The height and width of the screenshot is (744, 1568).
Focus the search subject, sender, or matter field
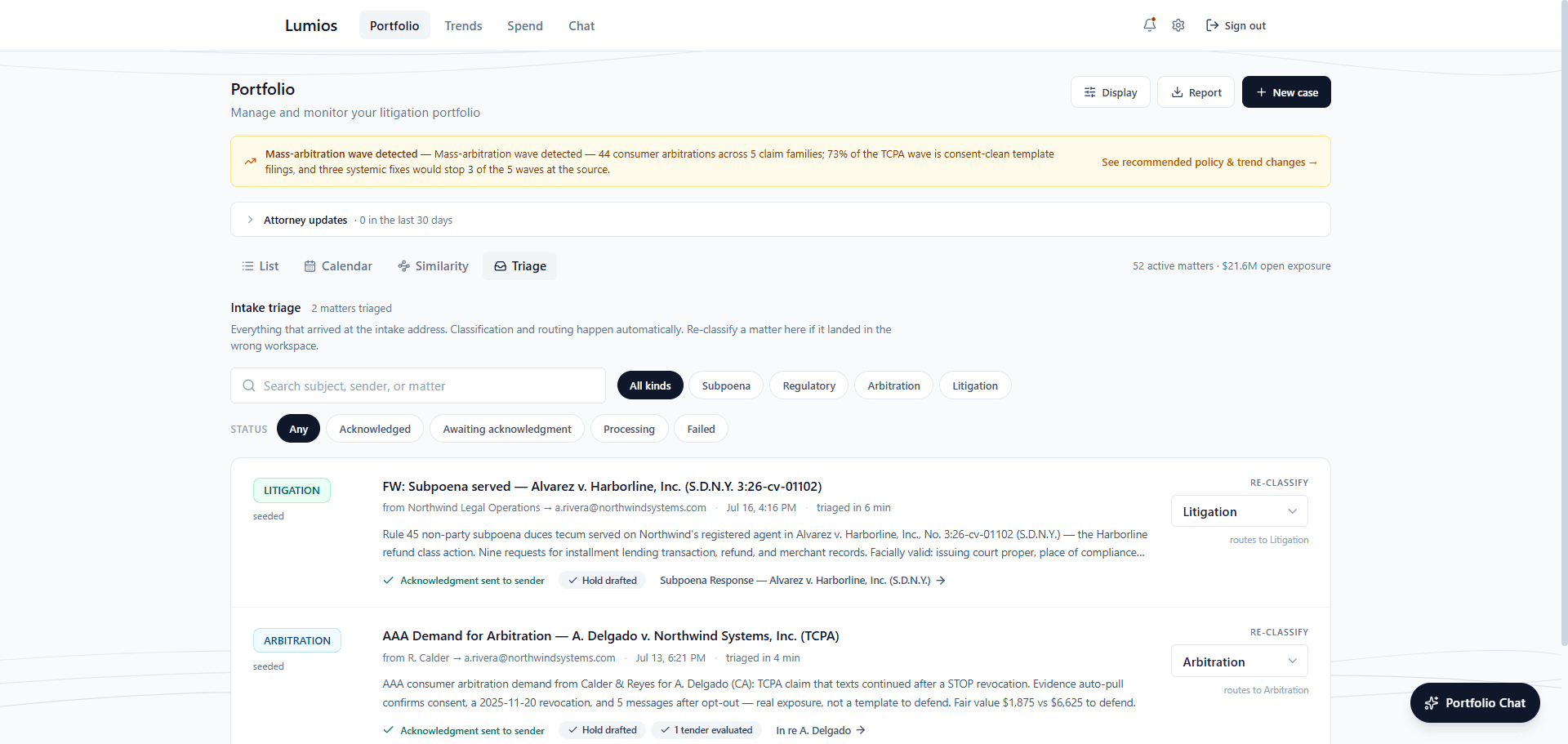418,385
